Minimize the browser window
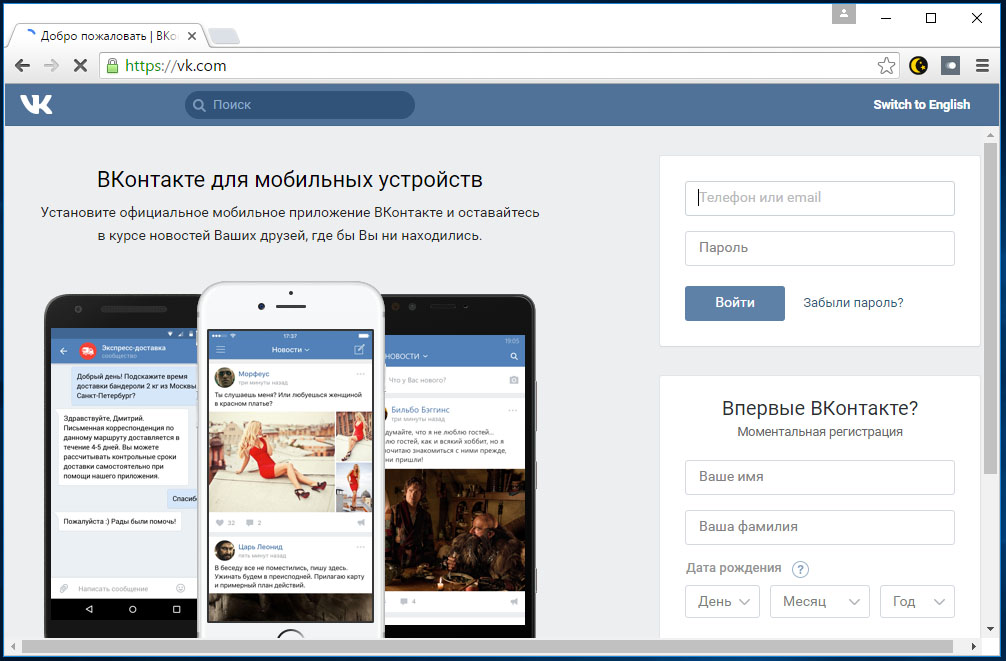1006x661 pixels. 886,18
